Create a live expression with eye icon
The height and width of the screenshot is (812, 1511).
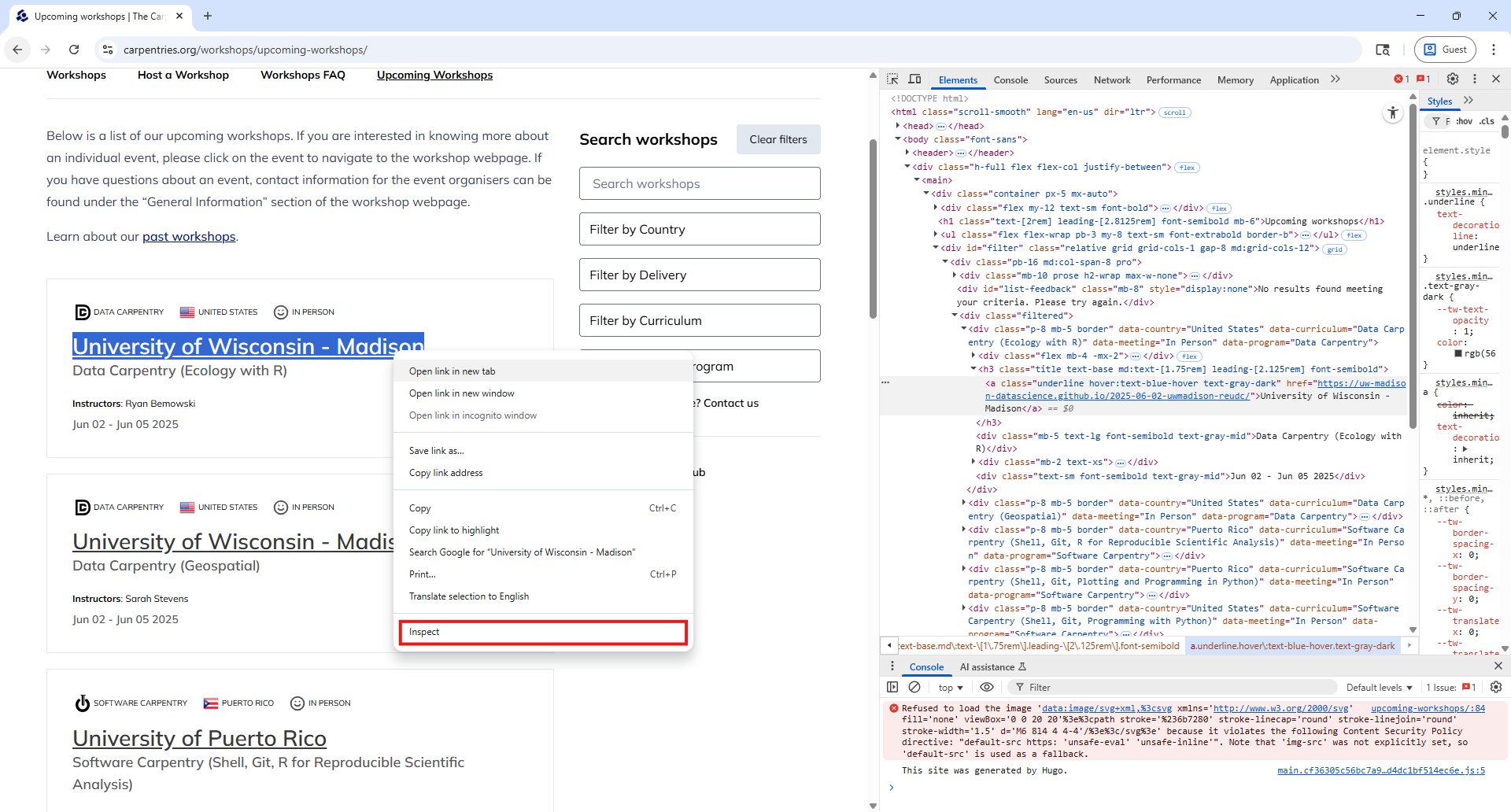(987, 687)
